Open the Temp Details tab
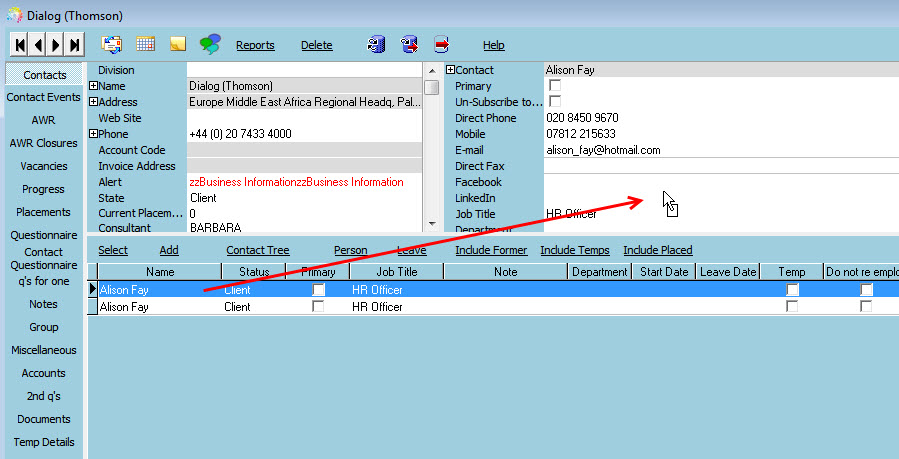Viewport: 899px width, 459px height. tap(44, 442)
